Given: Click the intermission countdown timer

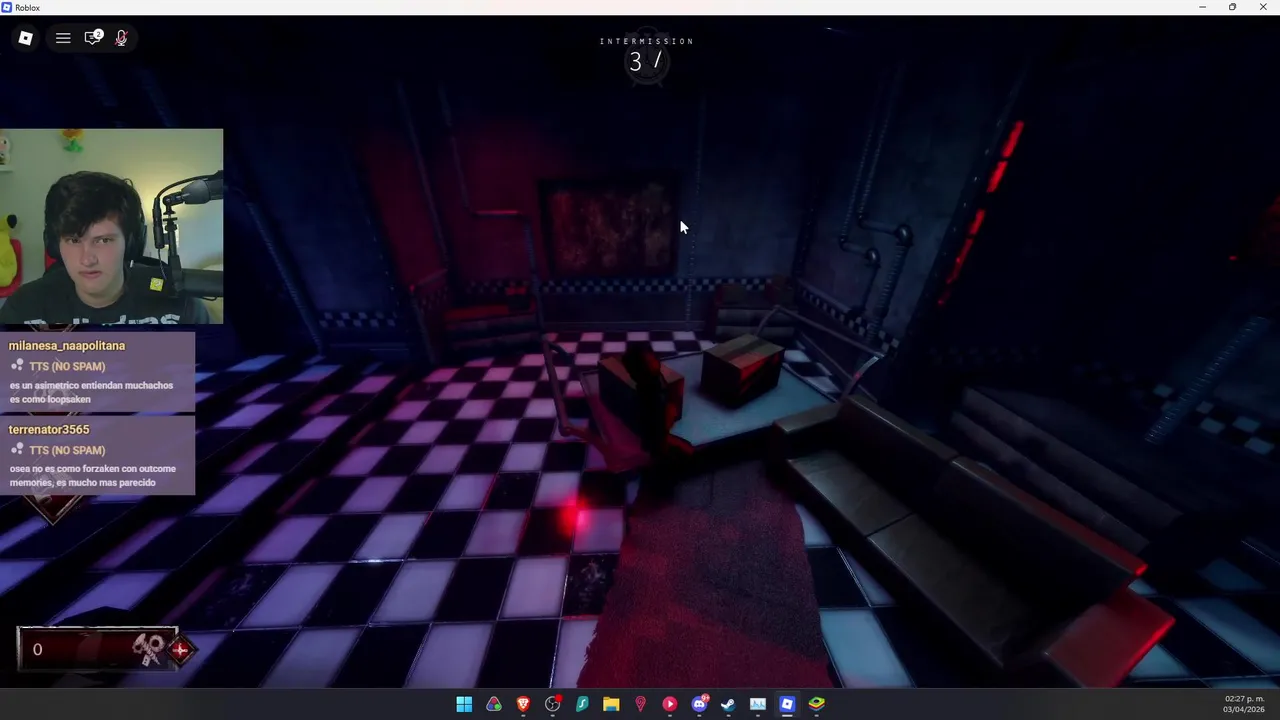Looking at the screenshot, I should [646, 61].
